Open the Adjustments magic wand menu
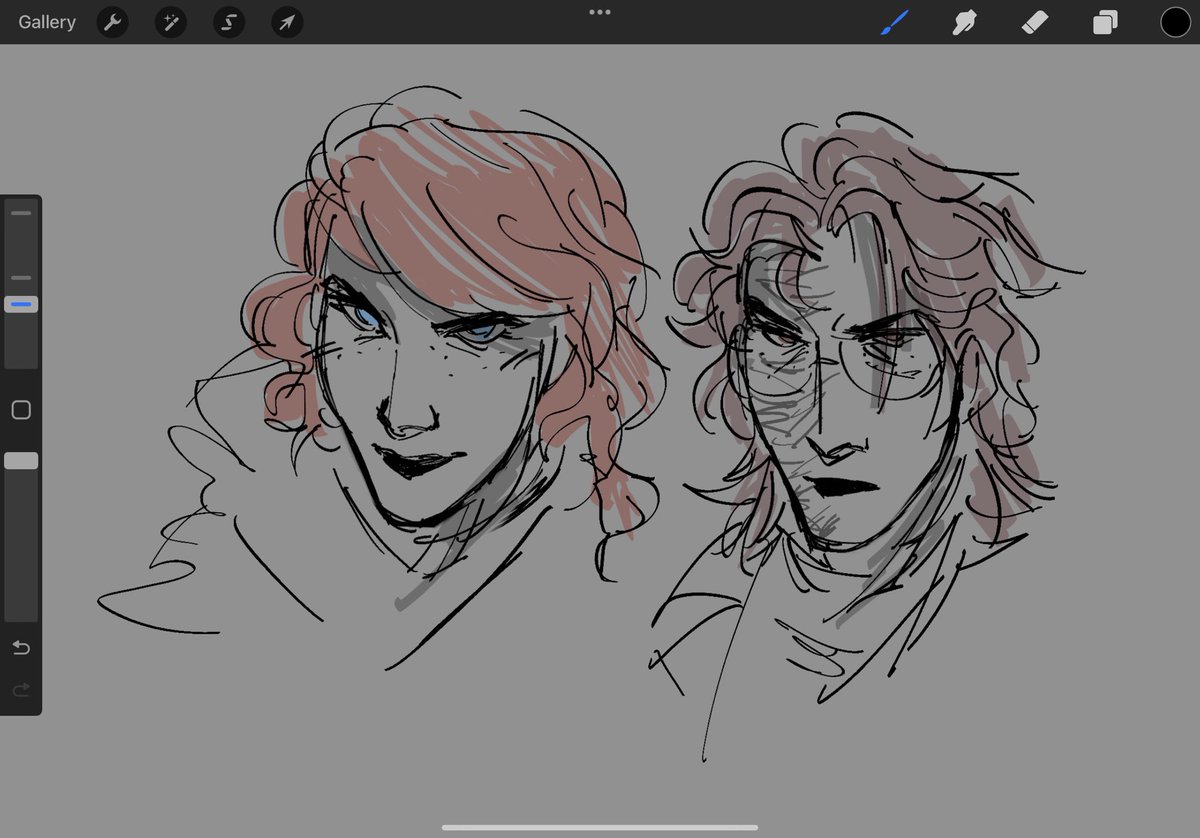This screenshot has width=1200, height=838. coord(170,21)
